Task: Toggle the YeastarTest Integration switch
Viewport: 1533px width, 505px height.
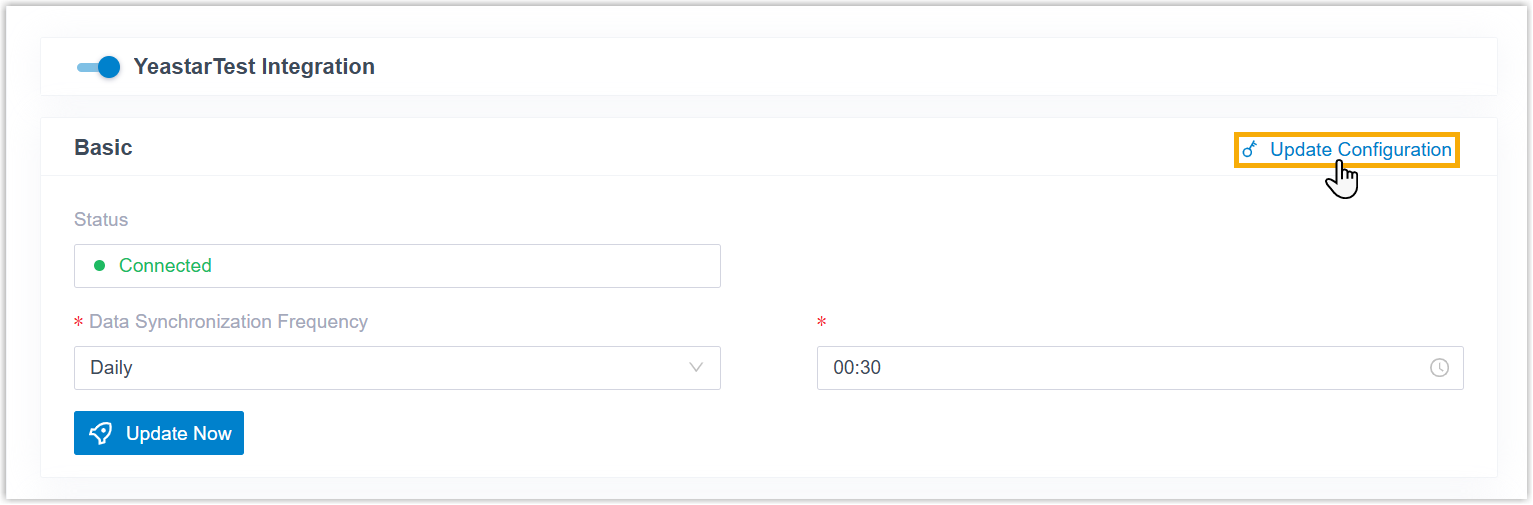Action: (x=98, y=67)
